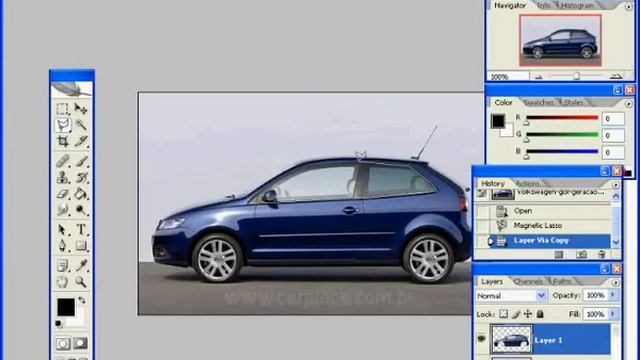Open the Navigator panel menu

coord(628,7)
